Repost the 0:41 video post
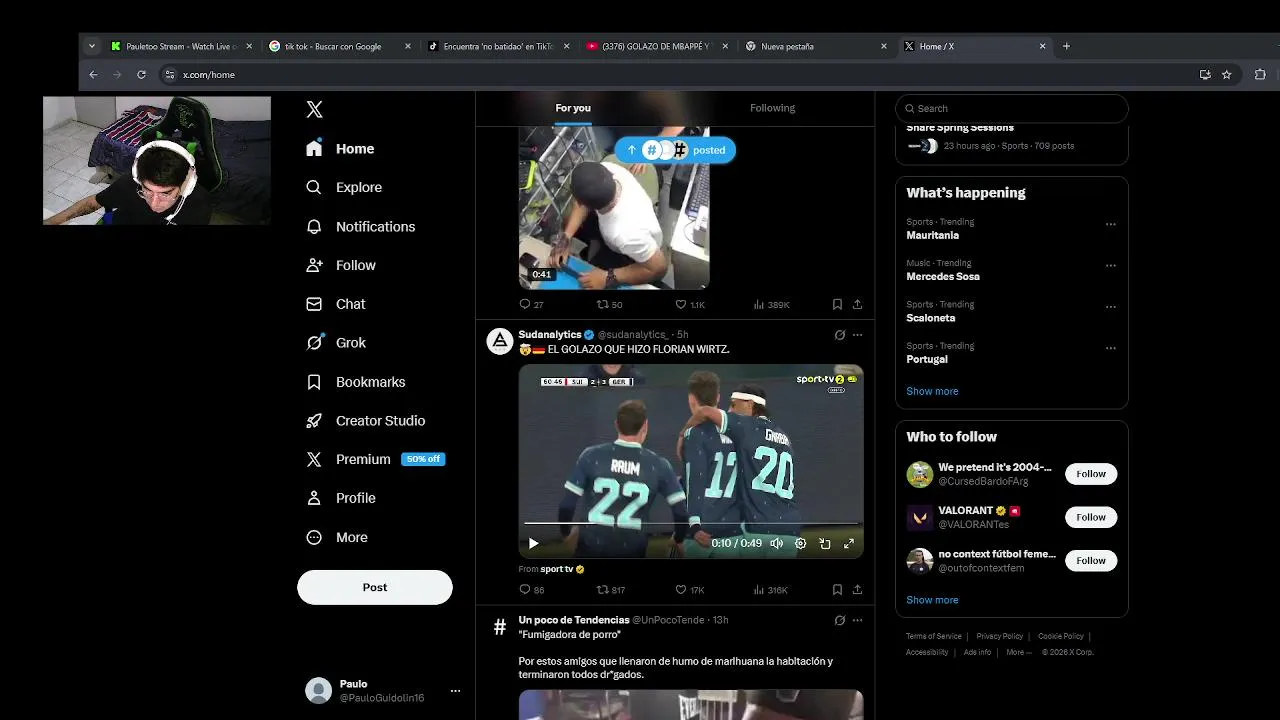 pos(609,304)
